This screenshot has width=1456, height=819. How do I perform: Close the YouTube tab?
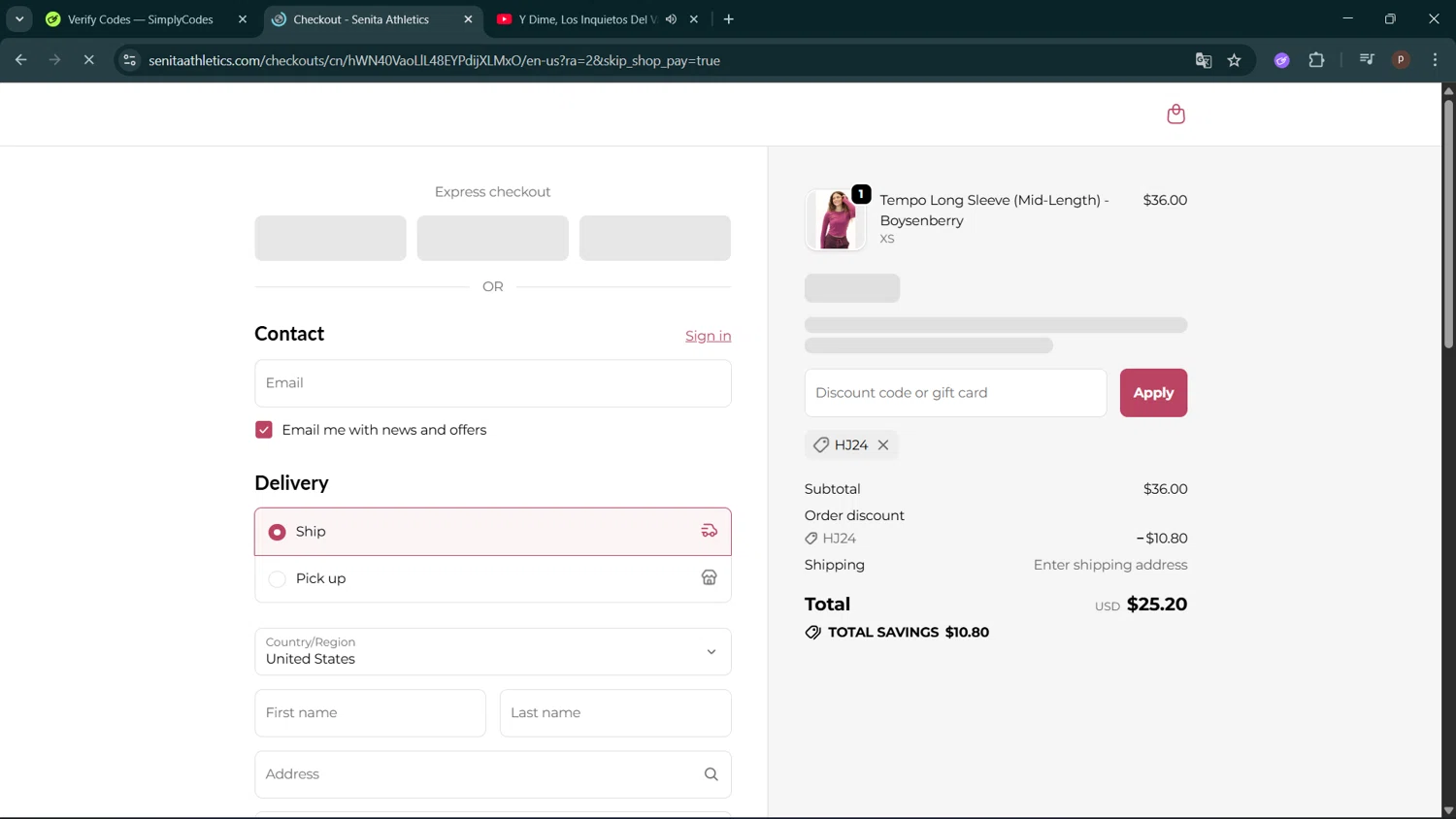pyautogui.click(x=694, y=19)
